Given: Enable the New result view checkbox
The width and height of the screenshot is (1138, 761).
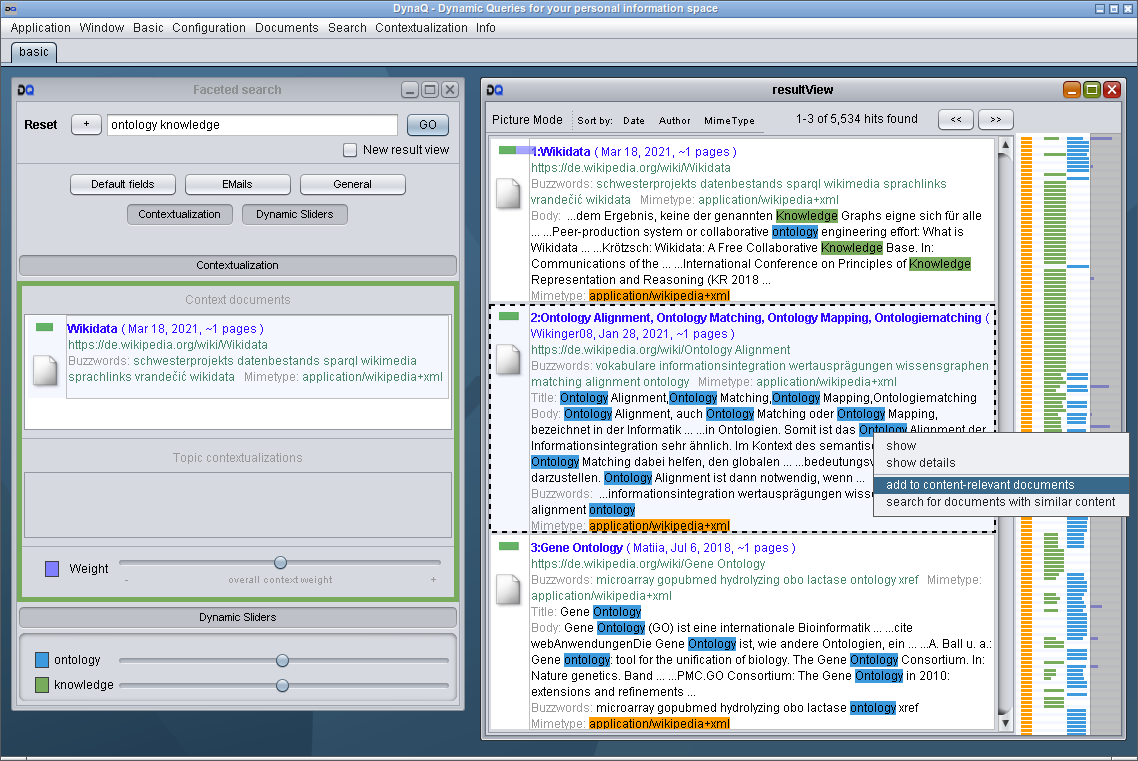Looking at the screenshot, I should [x=350, y=150].
